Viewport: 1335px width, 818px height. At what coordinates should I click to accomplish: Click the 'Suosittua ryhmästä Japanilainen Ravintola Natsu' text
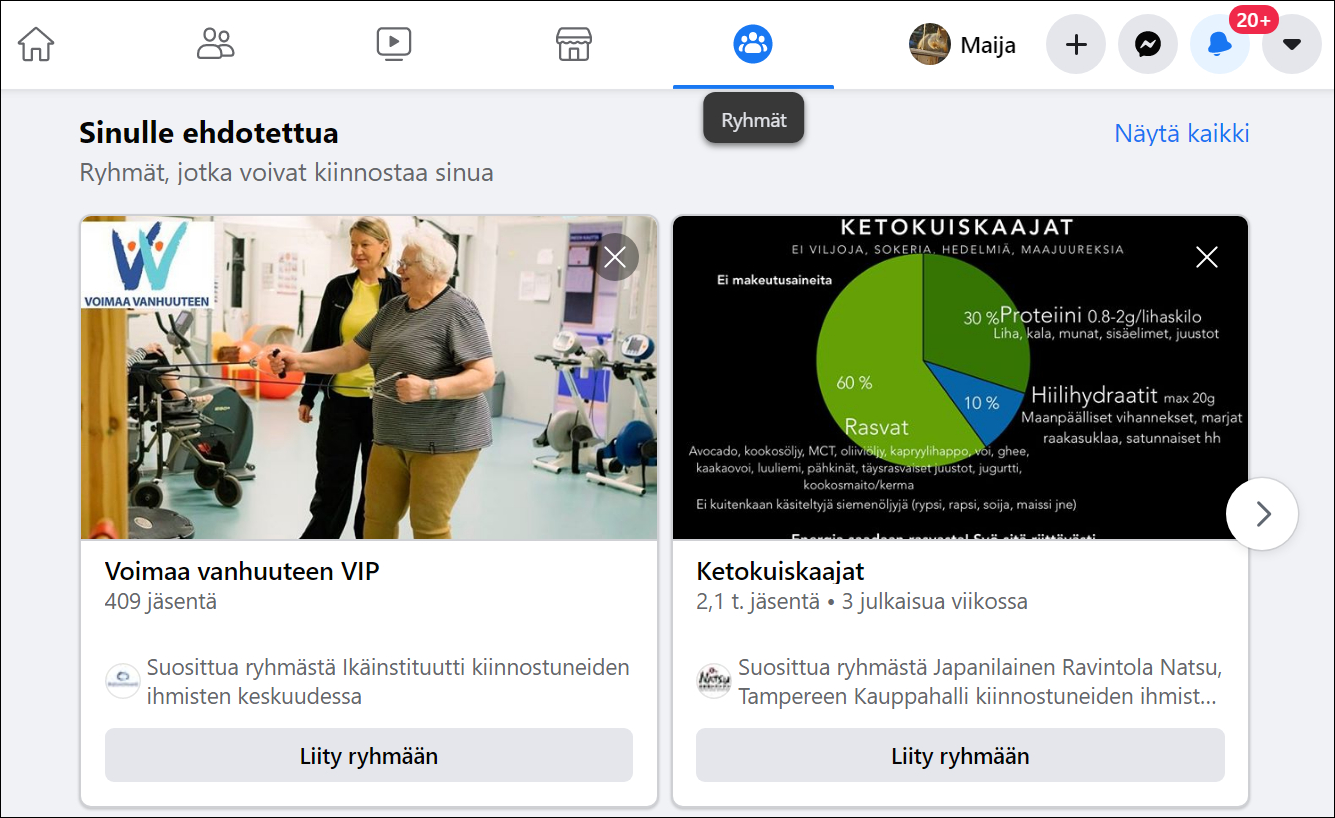(980, 681)
